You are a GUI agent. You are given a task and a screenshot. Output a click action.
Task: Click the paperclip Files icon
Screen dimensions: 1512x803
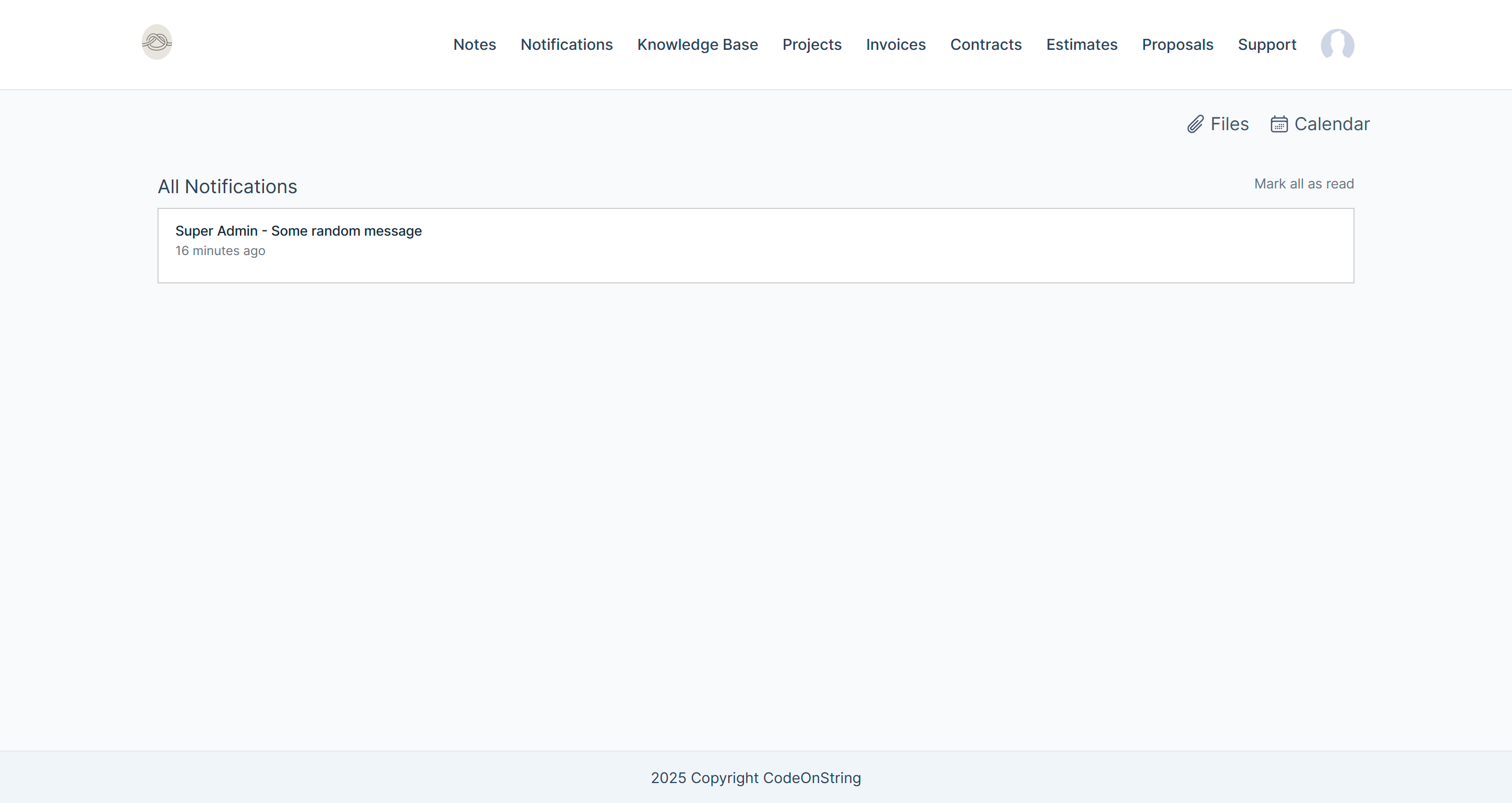coord(1195,124)
